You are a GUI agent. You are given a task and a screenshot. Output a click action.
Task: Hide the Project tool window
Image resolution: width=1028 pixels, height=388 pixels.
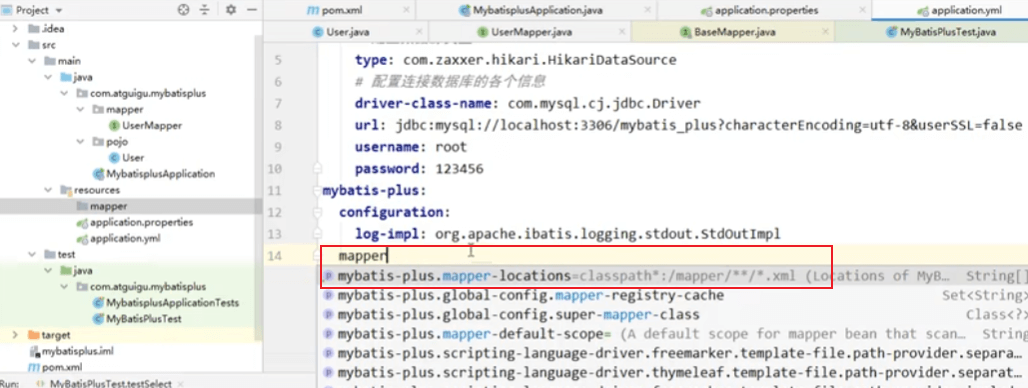252,10
